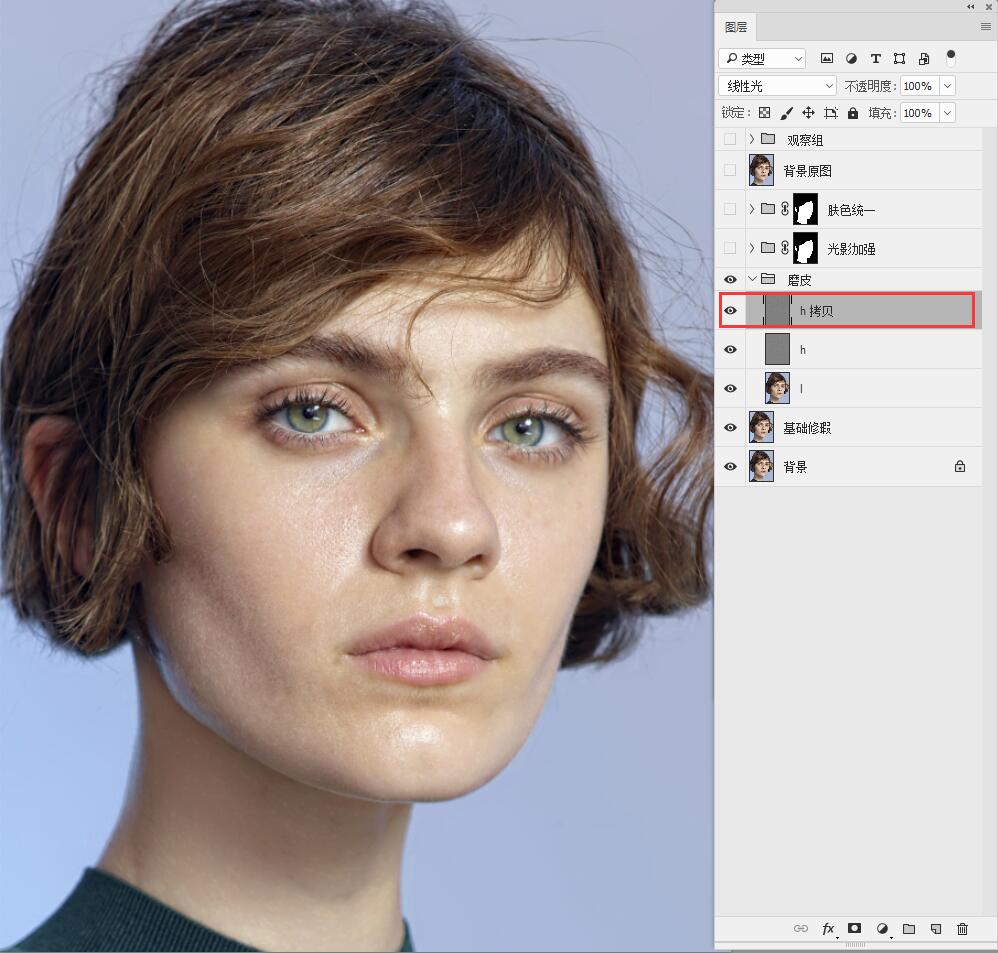Select the 观察组 group name
Image resolution: width=998 pixels, height=953 pixels.
click(805, 140)
